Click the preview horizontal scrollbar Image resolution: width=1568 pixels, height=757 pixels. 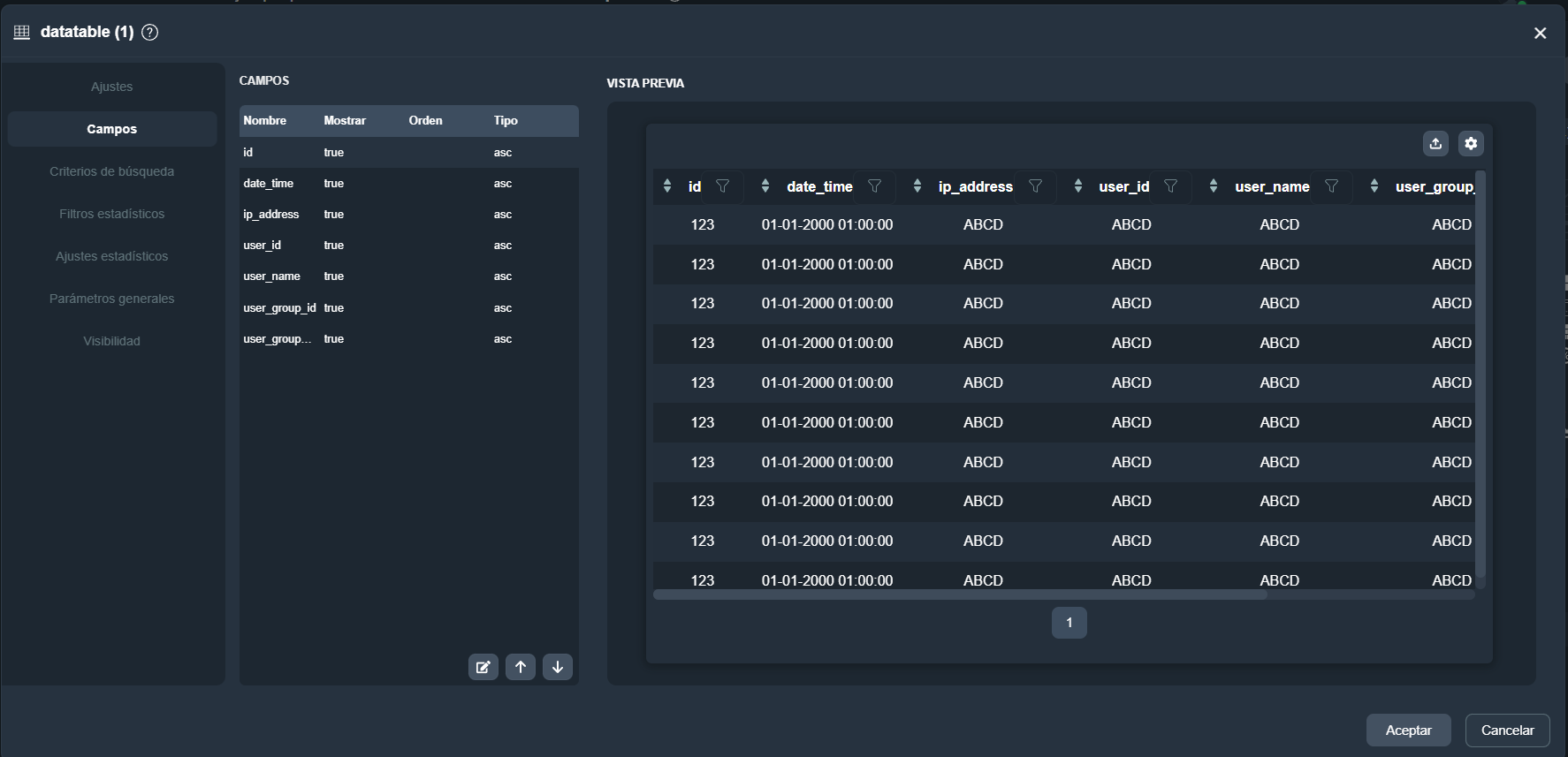pos(960,595)
